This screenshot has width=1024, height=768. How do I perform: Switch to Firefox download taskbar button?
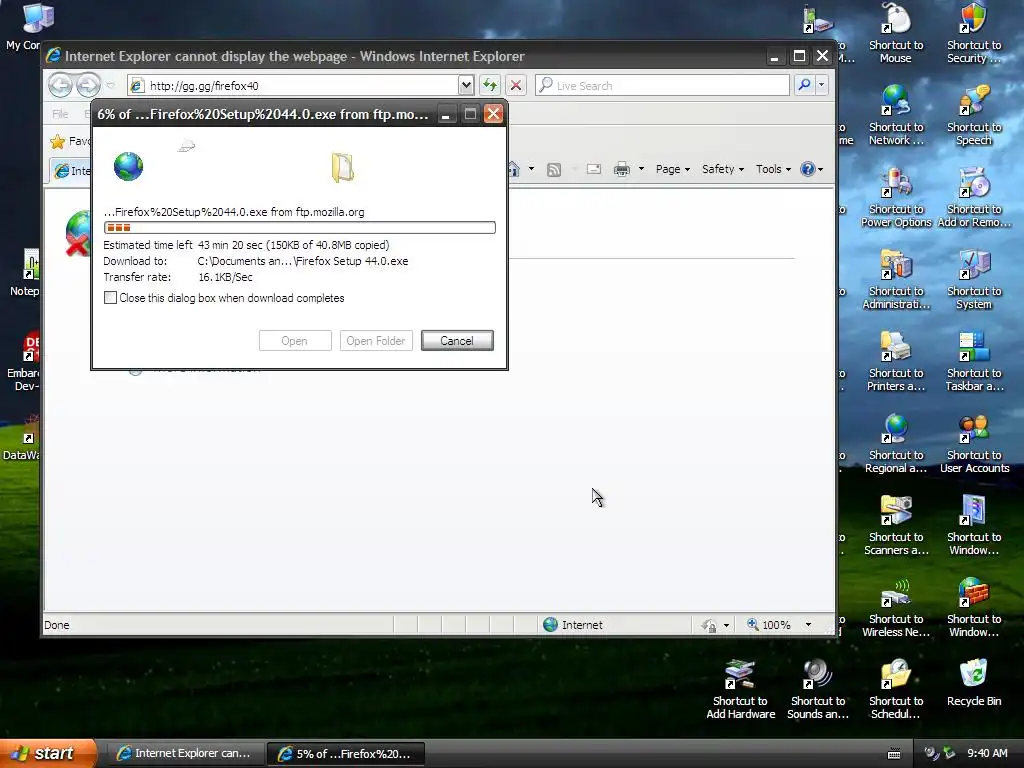pos(346,753)
